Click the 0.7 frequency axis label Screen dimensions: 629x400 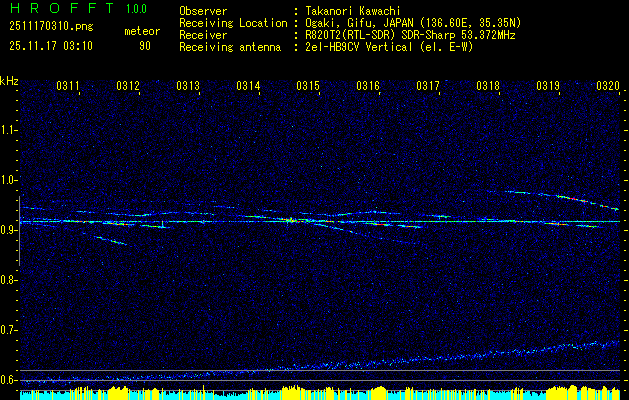pos(7,330)
